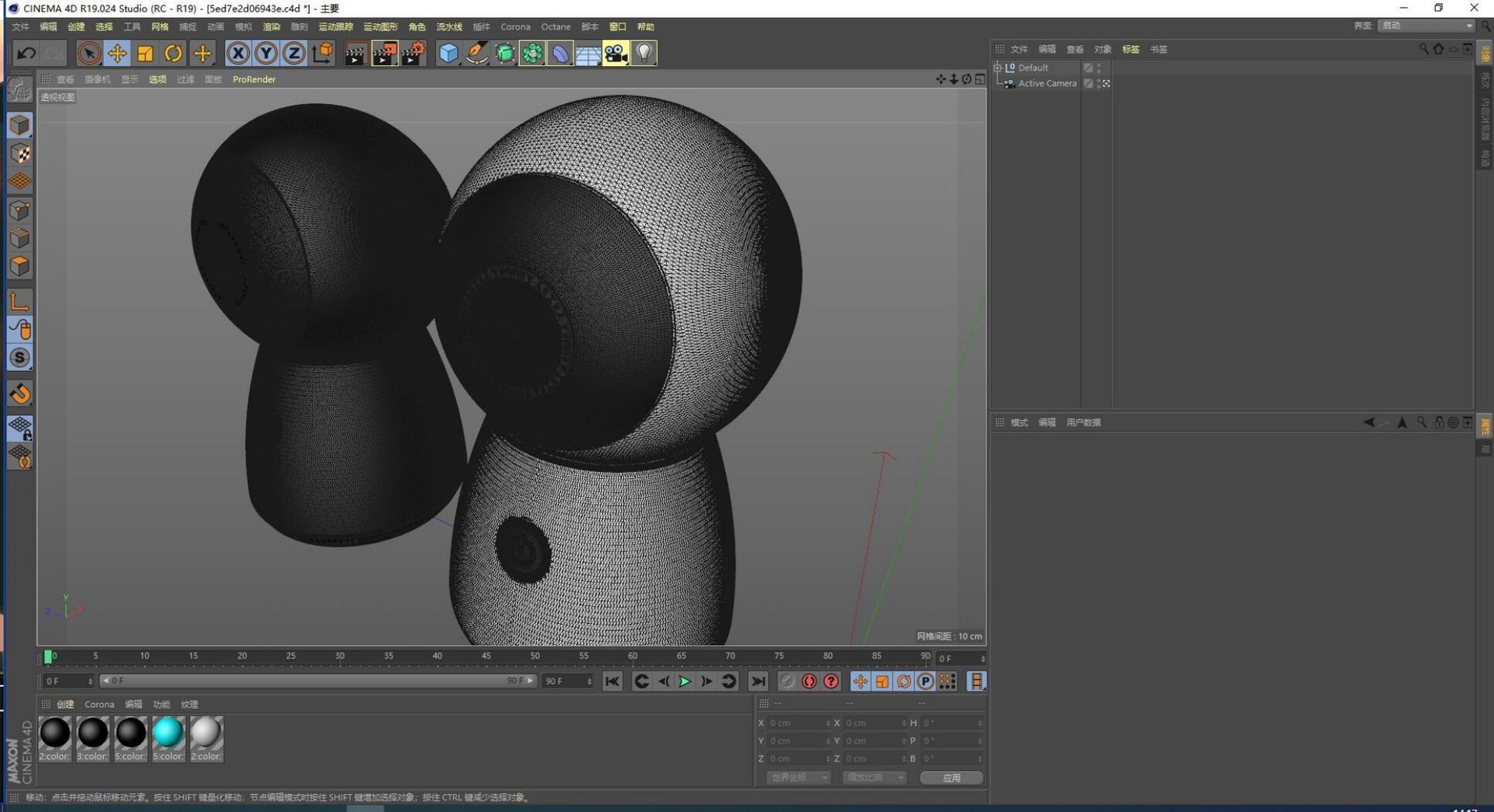Click the Spline Pen tool icon
Image resolution: width=1494 pixels, height=812 pixels.
tap(477, 54)
